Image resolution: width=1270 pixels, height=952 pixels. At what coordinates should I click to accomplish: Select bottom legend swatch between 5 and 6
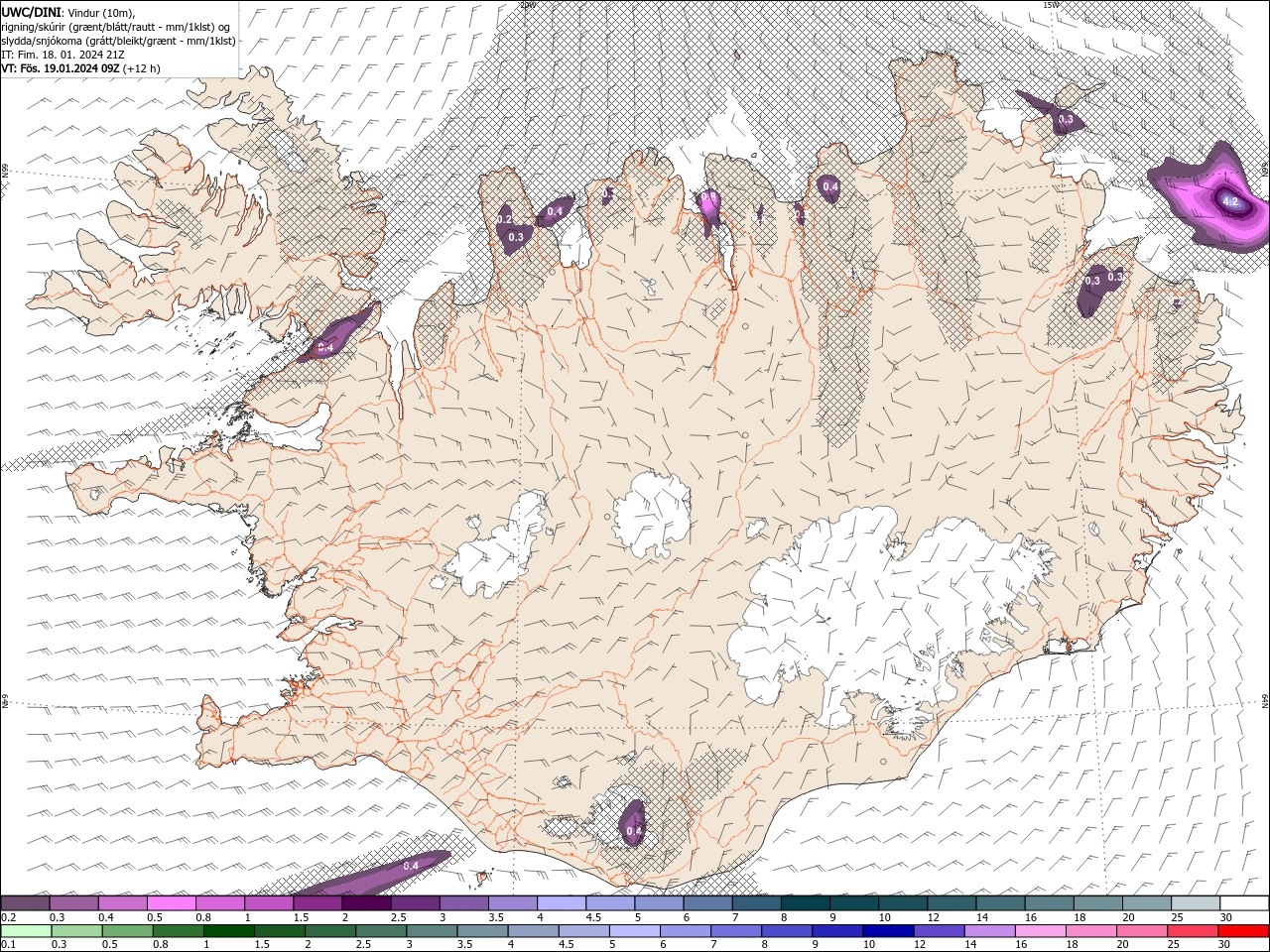[634, 931]
